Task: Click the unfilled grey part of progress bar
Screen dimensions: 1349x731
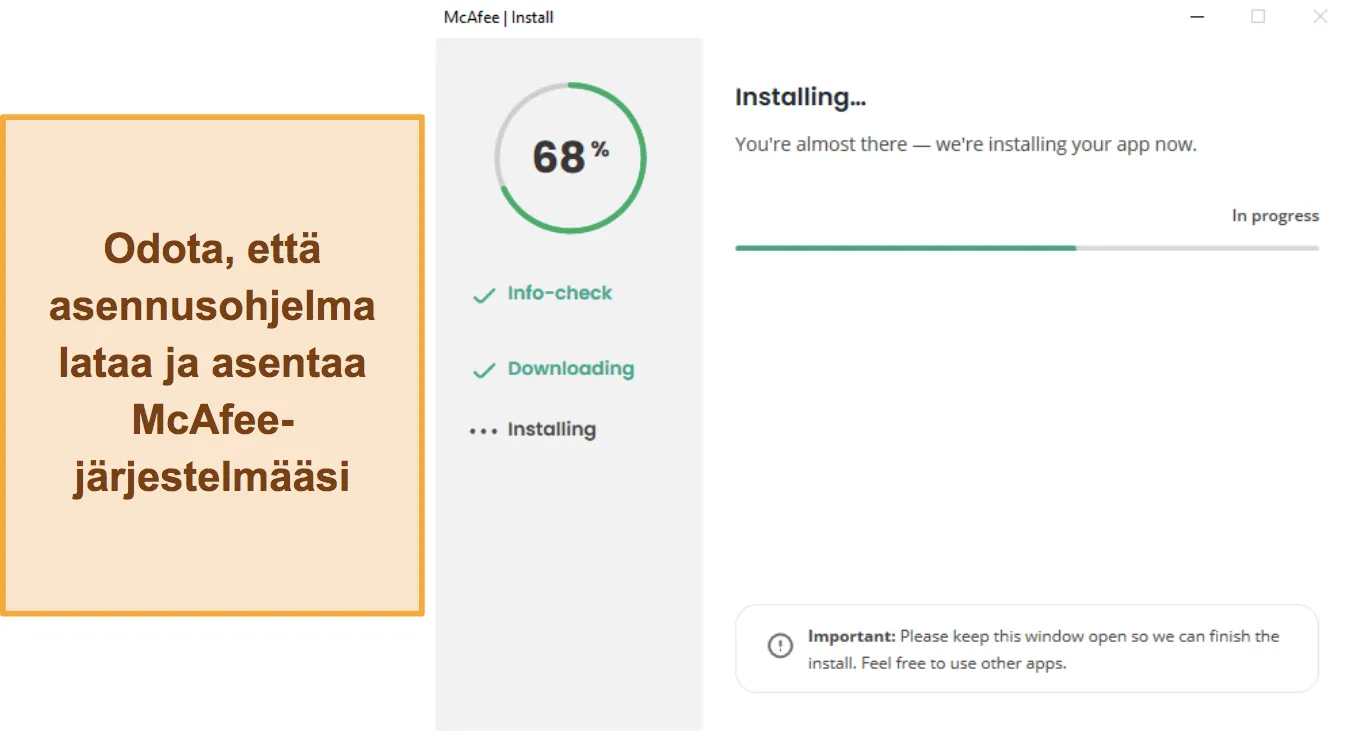Action: point(1198,247)
